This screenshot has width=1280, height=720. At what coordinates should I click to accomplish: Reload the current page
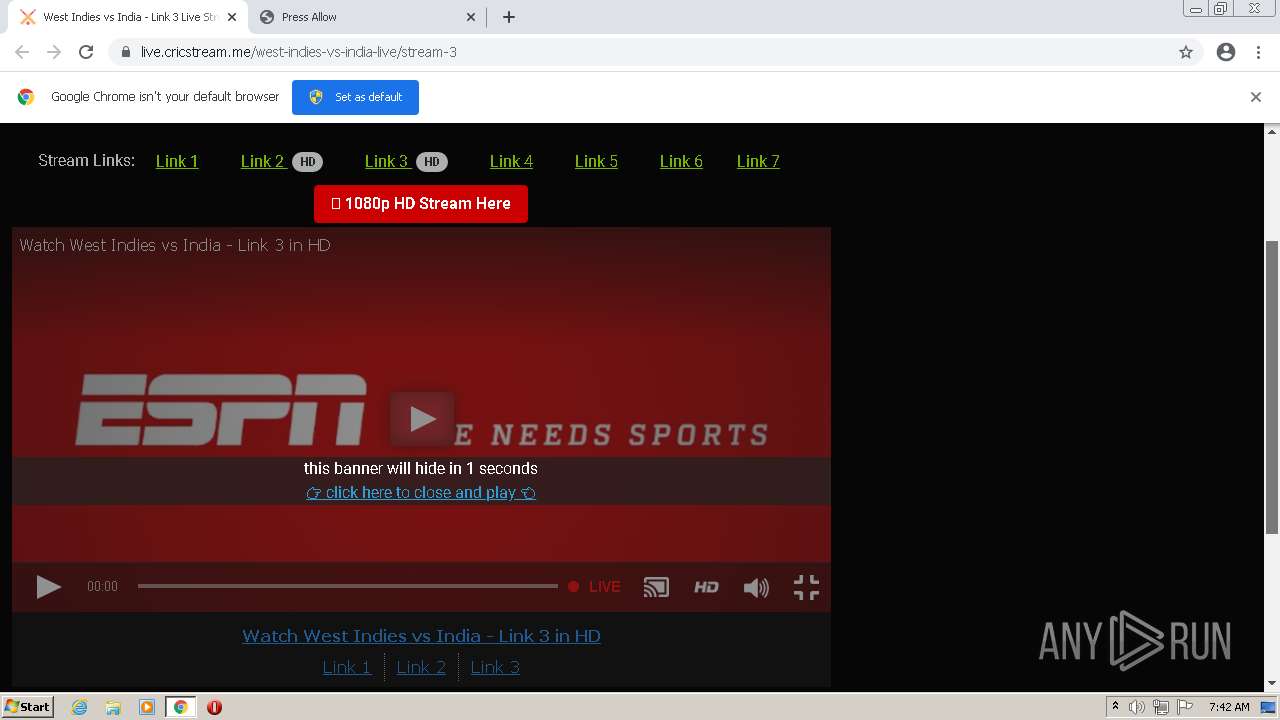(86, 52)
